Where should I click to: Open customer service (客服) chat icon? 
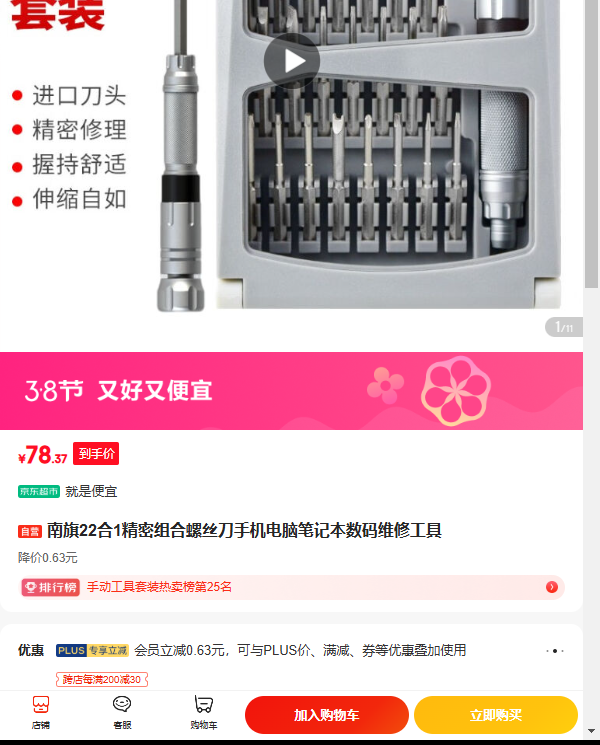(x=122, y=712)
